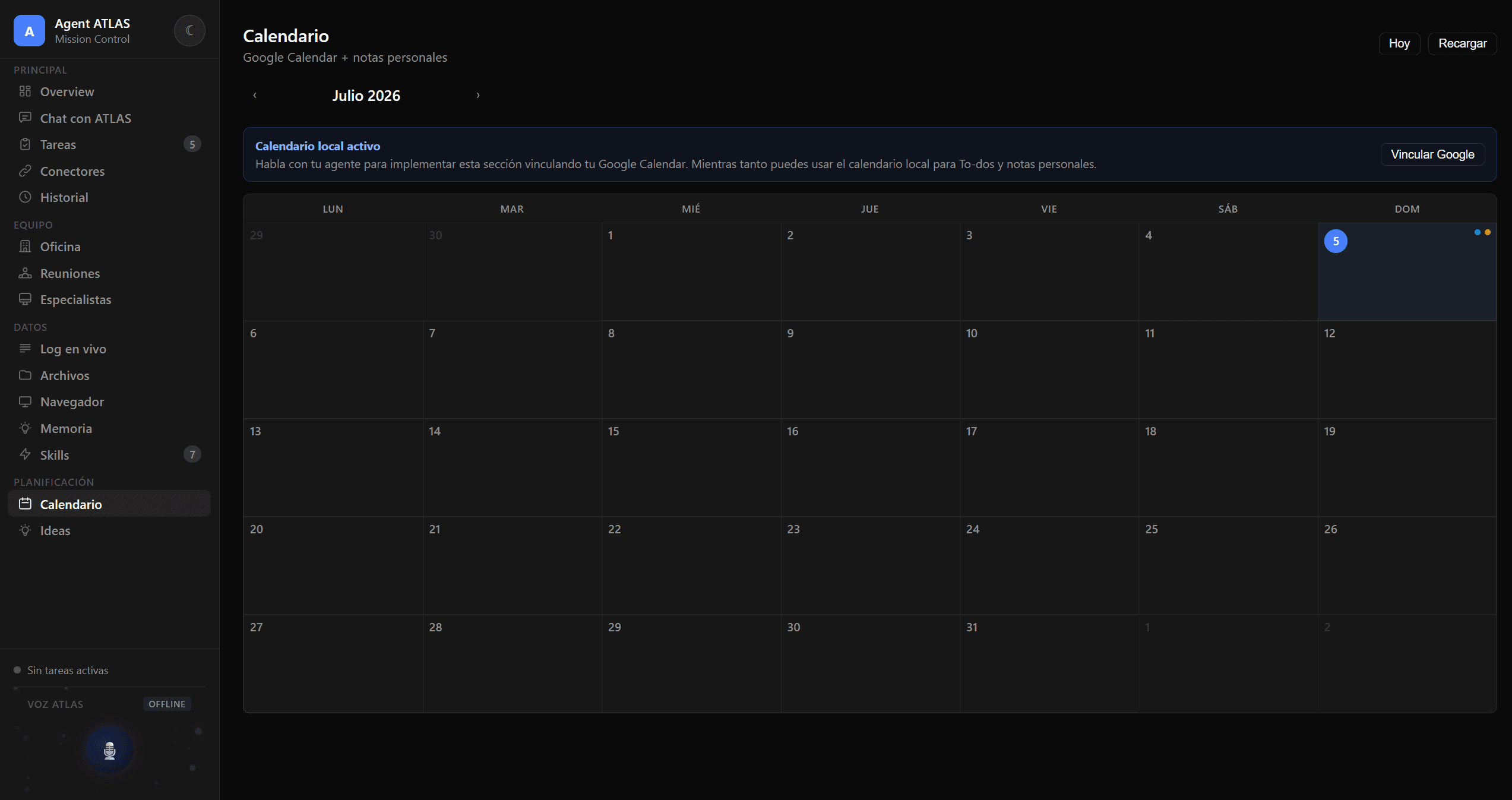1512x800 pixels.
Task: Click the VOZ ATLAS label
Action: pos(55,704)
